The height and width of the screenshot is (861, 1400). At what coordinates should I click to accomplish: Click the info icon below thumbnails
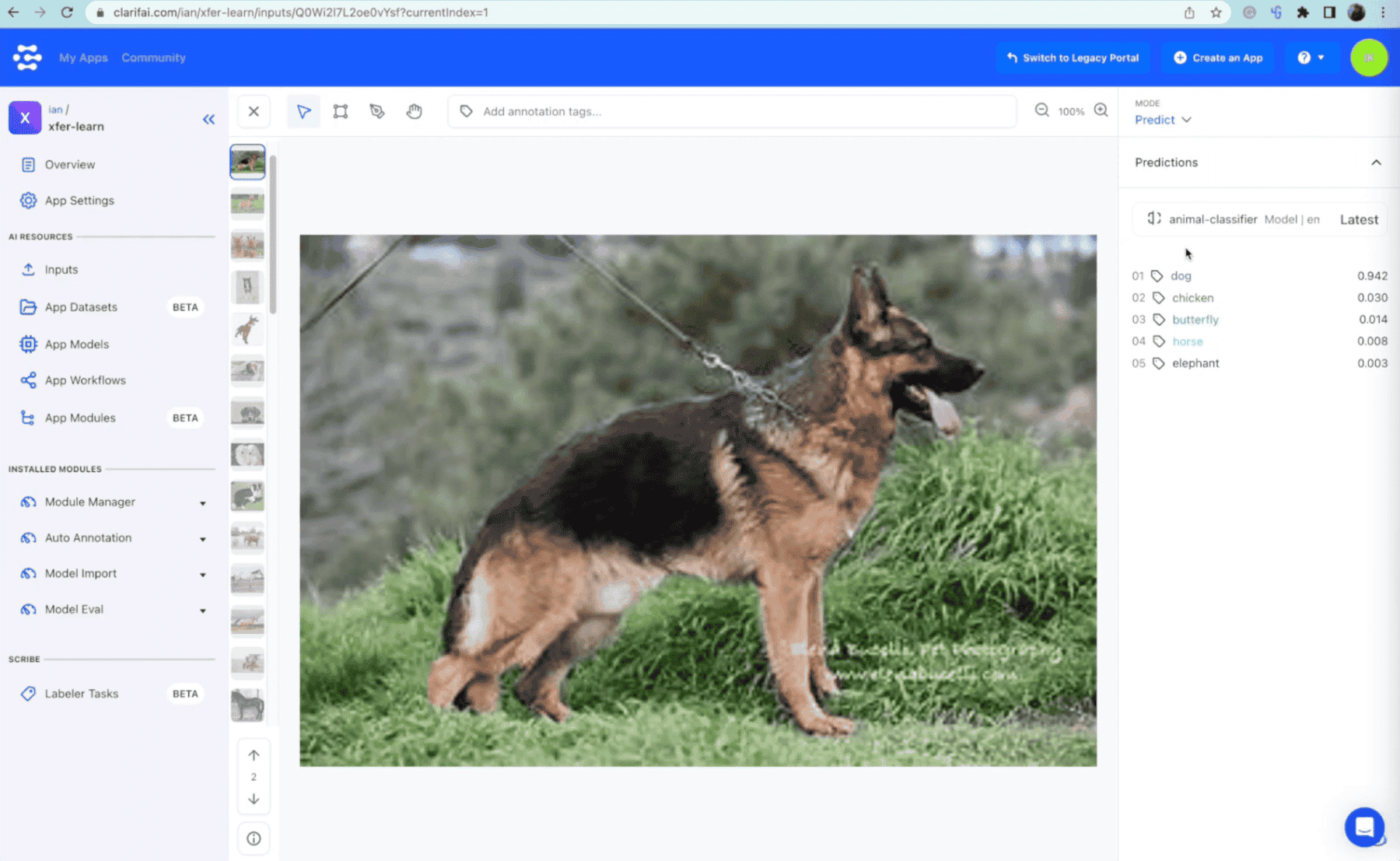pyautogui.click(x=254, y=838)
